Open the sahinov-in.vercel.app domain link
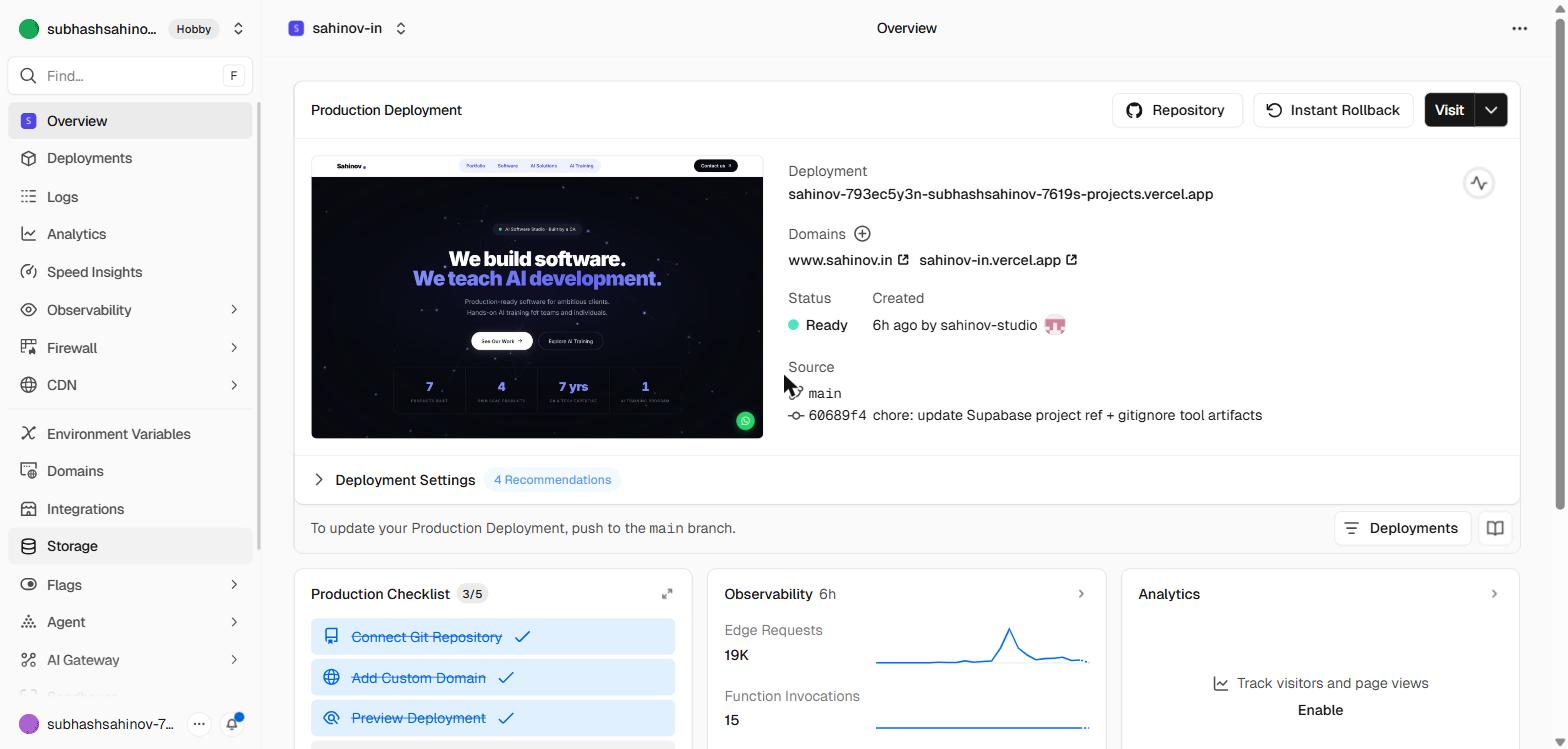This screenshot has height=749, width=1568. pos(989,260)
